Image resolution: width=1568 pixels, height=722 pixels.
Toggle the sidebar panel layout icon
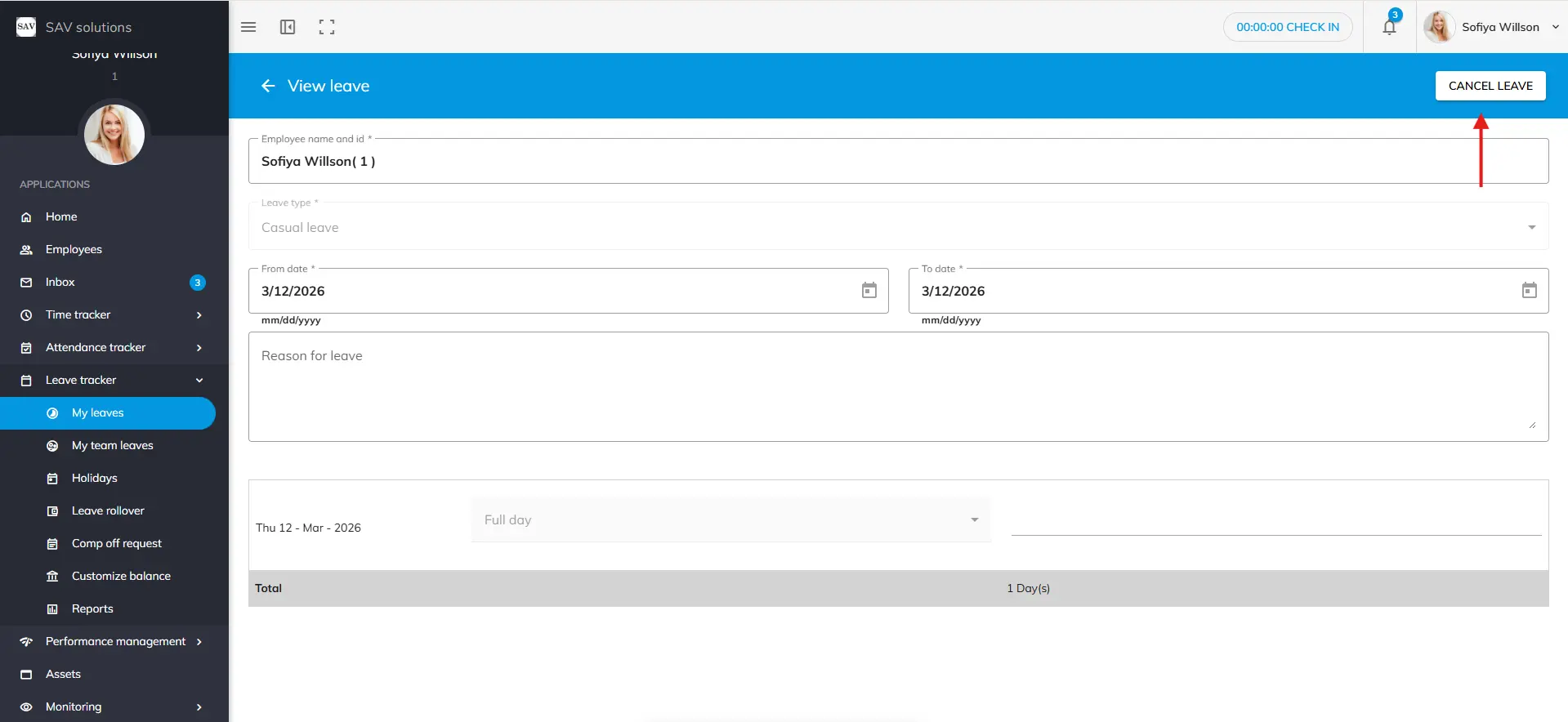tap(288, 27)
